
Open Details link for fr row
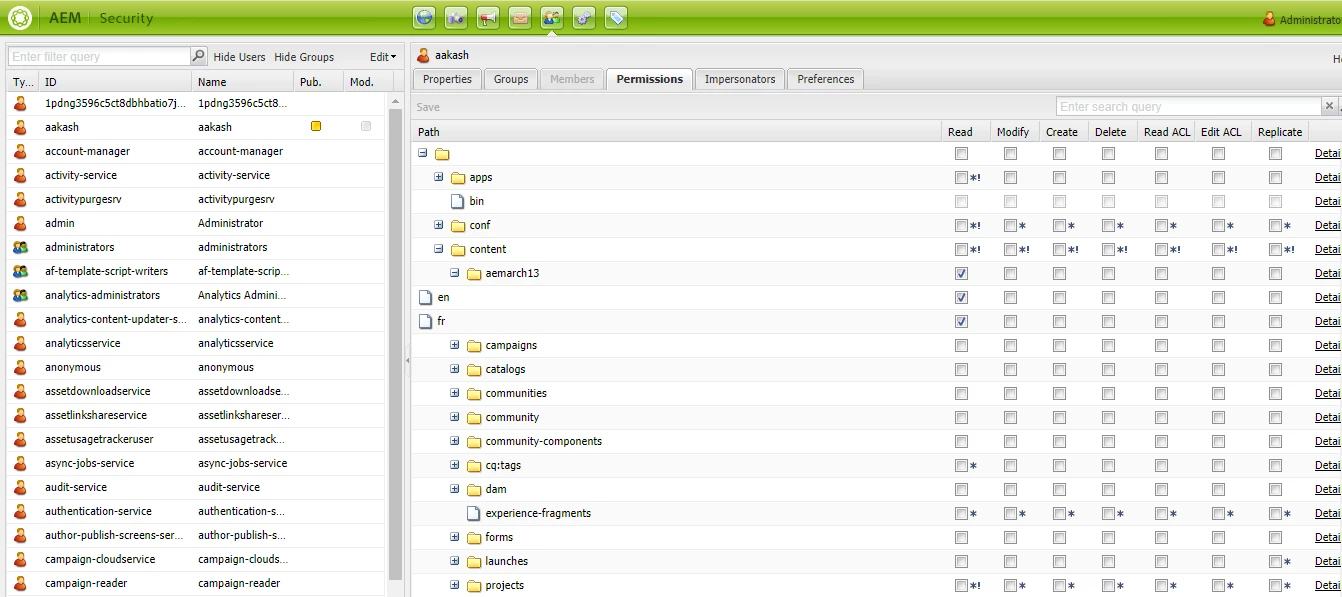click(1328, 321)
